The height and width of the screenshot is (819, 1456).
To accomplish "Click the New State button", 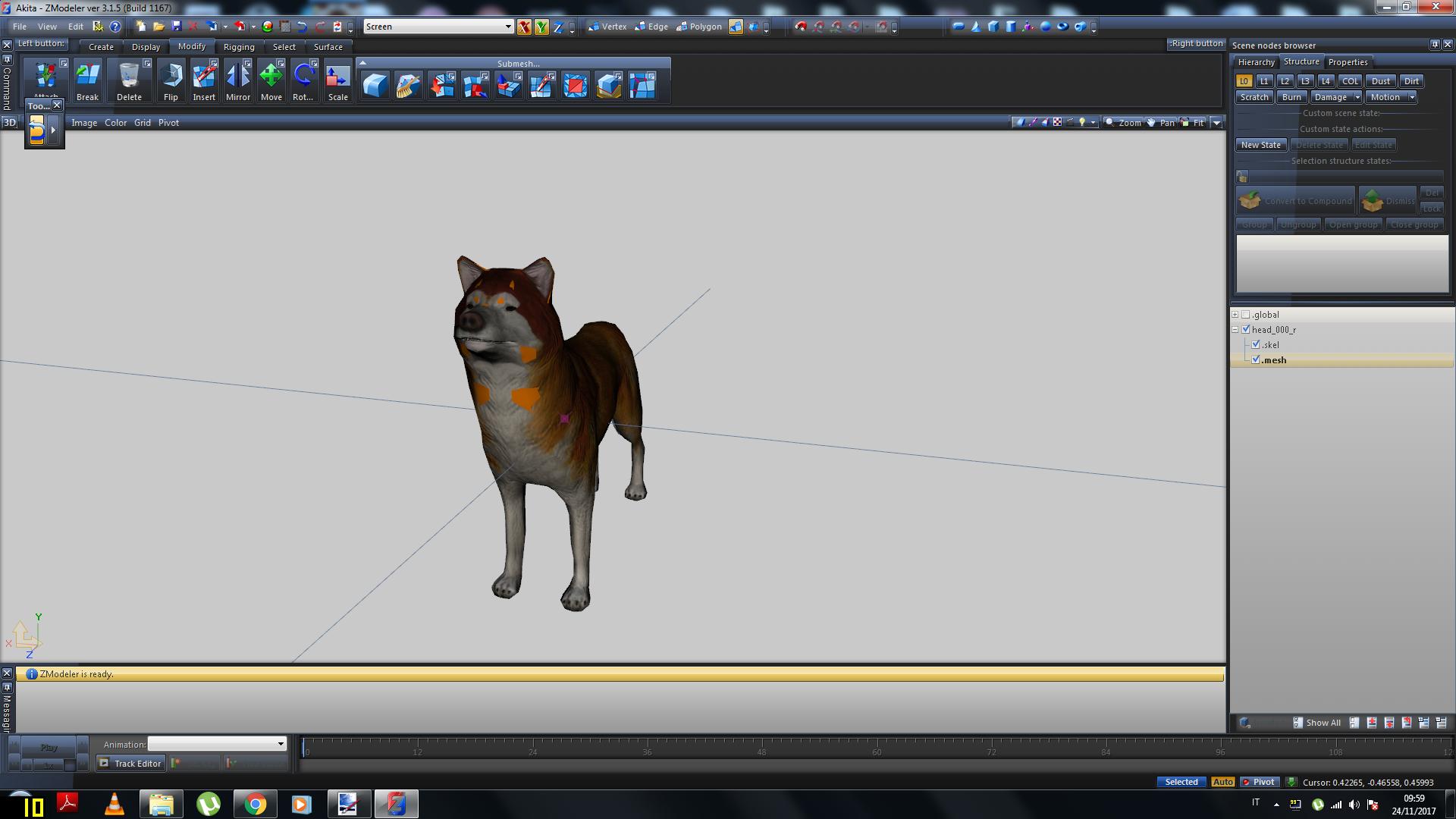I will point(1260,145).
